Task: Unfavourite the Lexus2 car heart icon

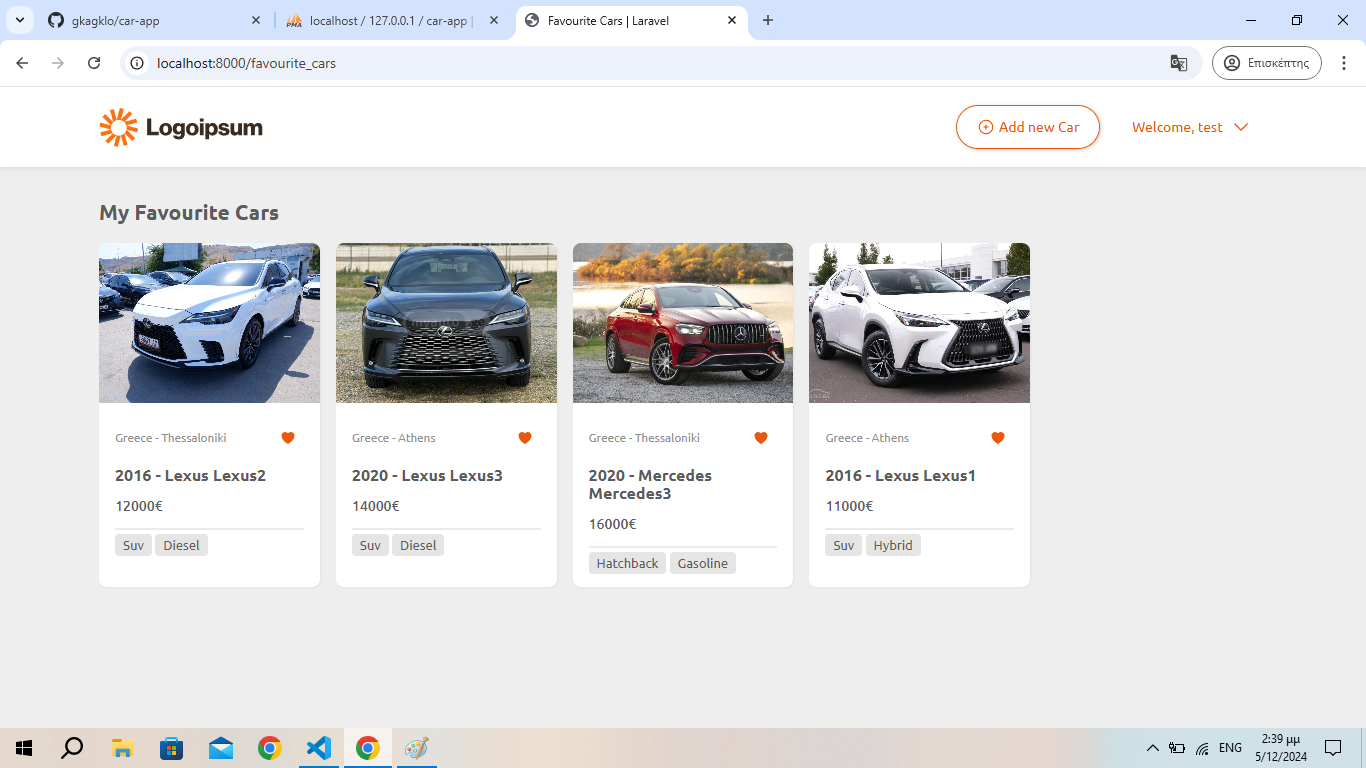Action: [288, 438]
